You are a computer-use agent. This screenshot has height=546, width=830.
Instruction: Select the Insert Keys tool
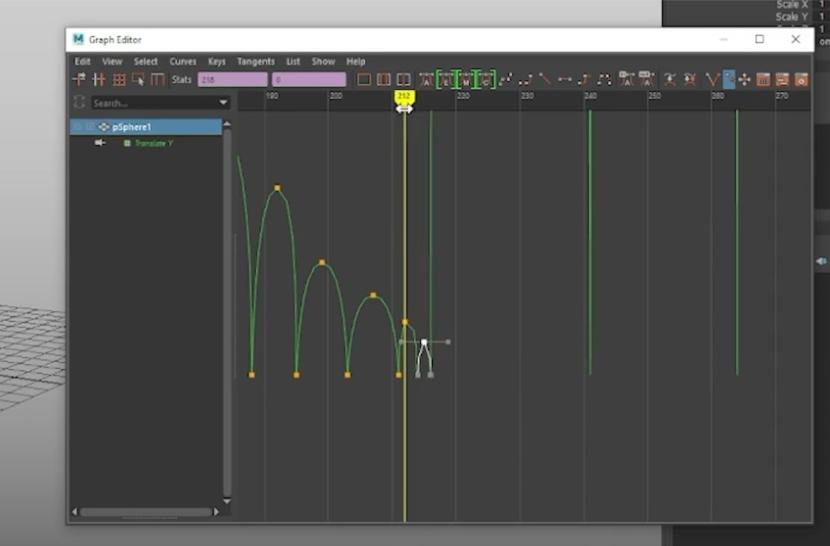click(98, 80)
